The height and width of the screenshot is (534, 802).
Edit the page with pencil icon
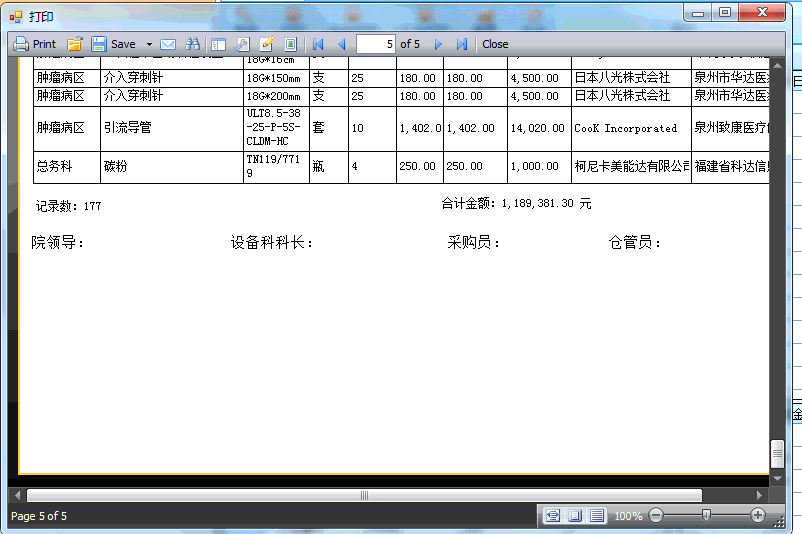coord(266,44)
